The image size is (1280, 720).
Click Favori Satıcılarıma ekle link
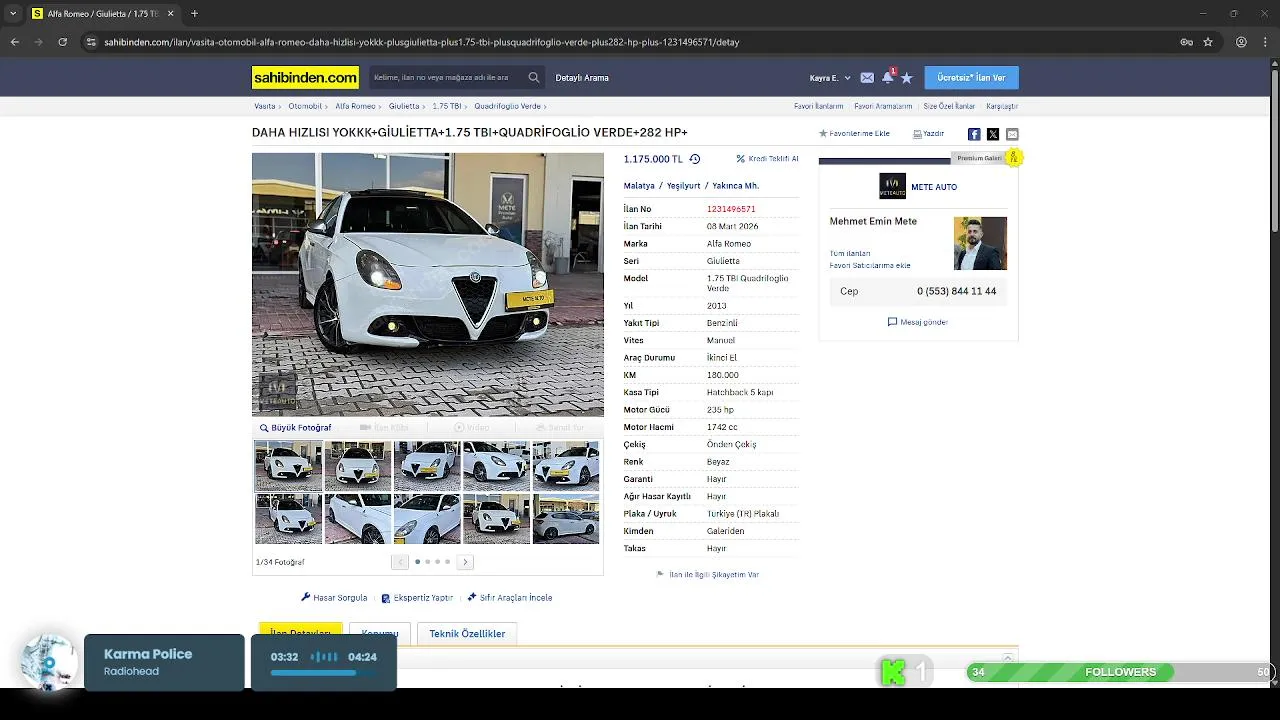pos(870,265)
